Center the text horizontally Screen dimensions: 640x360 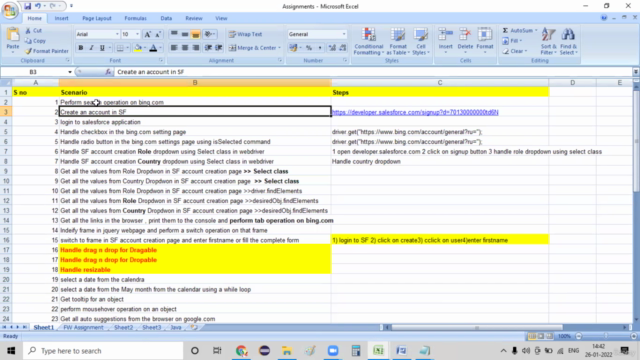pyautogui.click(x=185, y=48)
